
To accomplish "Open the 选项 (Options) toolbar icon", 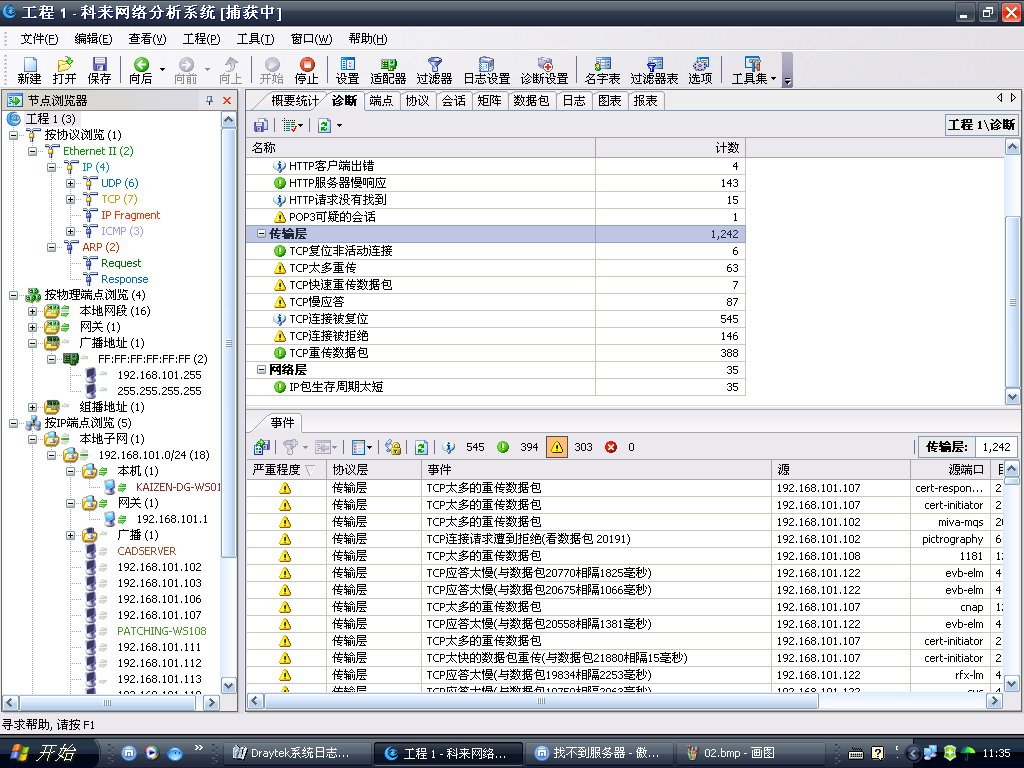I will [700, 70].
